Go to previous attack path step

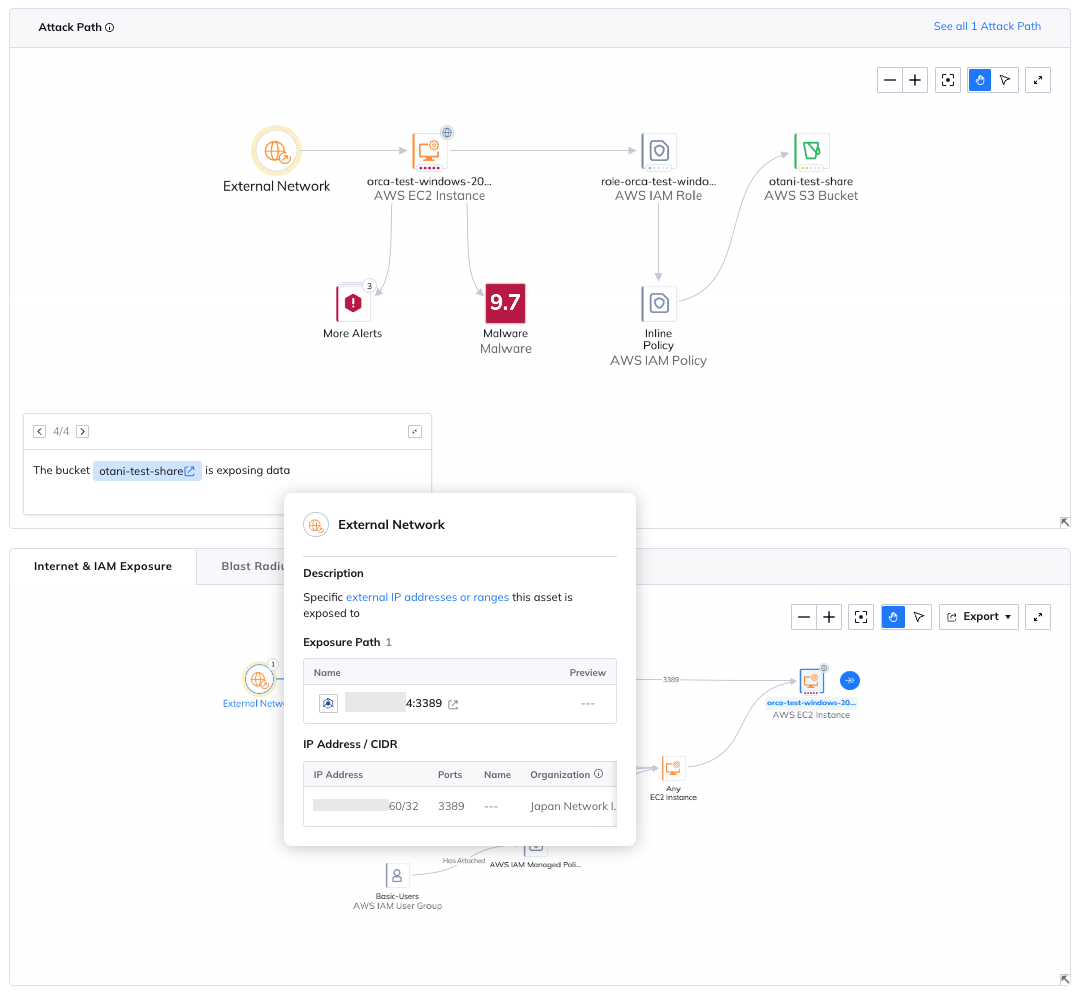39,432
